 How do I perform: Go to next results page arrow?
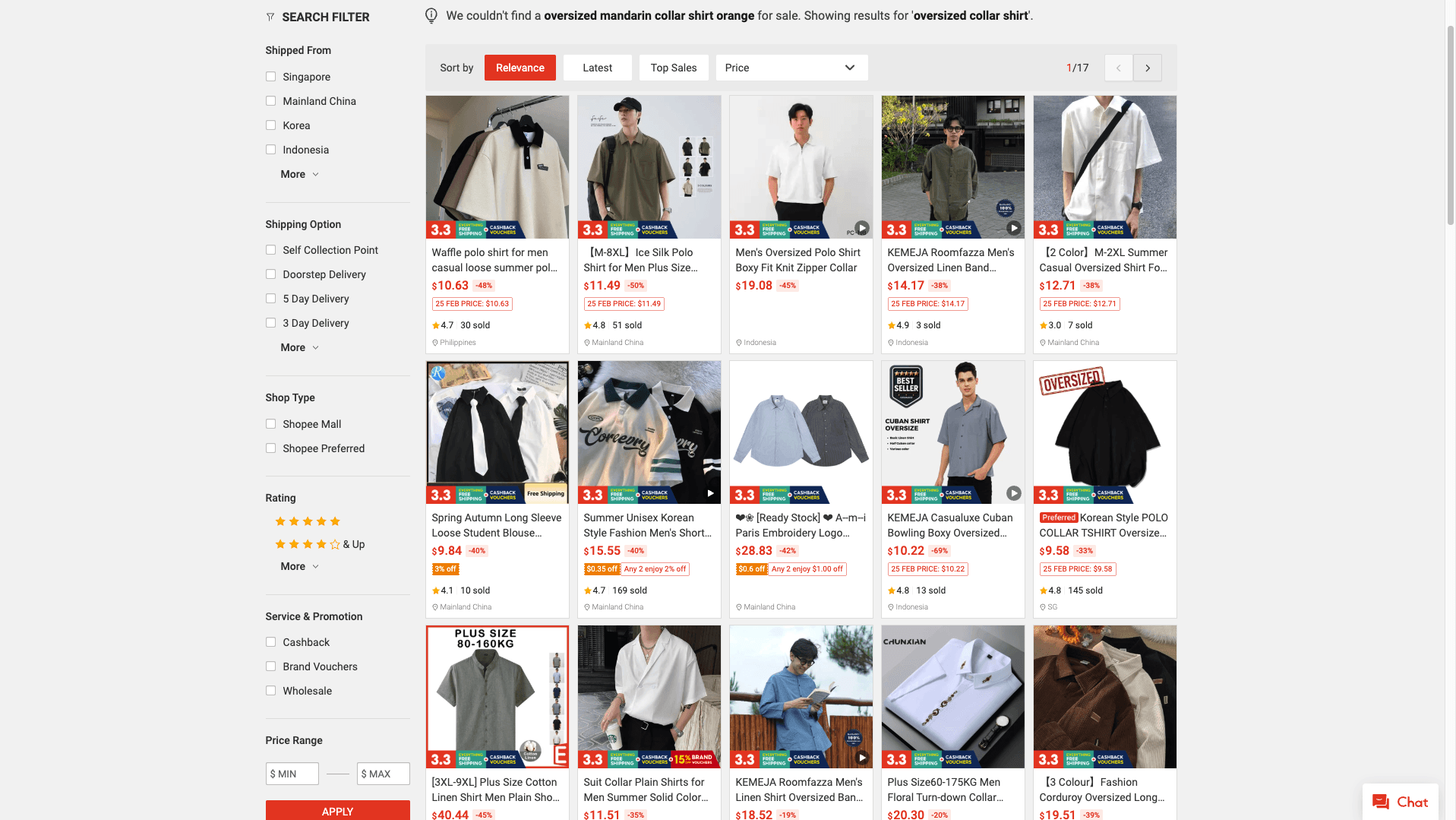pos(1148,68)
